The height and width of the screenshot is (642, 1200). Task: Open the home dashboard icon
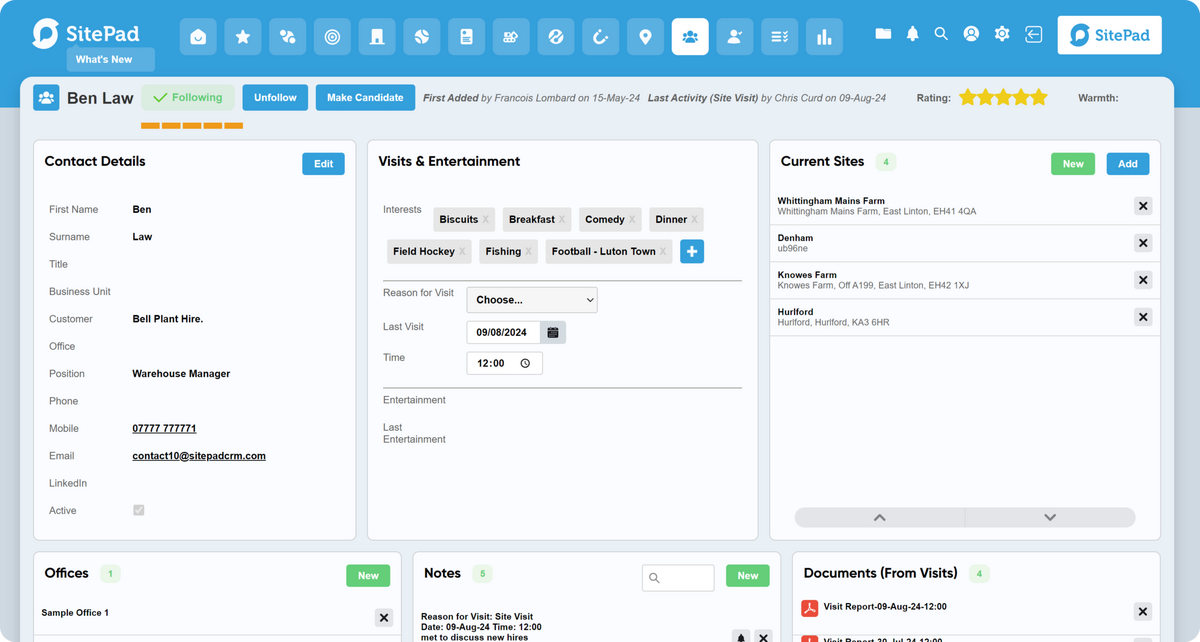pyautogui.click(x=198, y=37)
